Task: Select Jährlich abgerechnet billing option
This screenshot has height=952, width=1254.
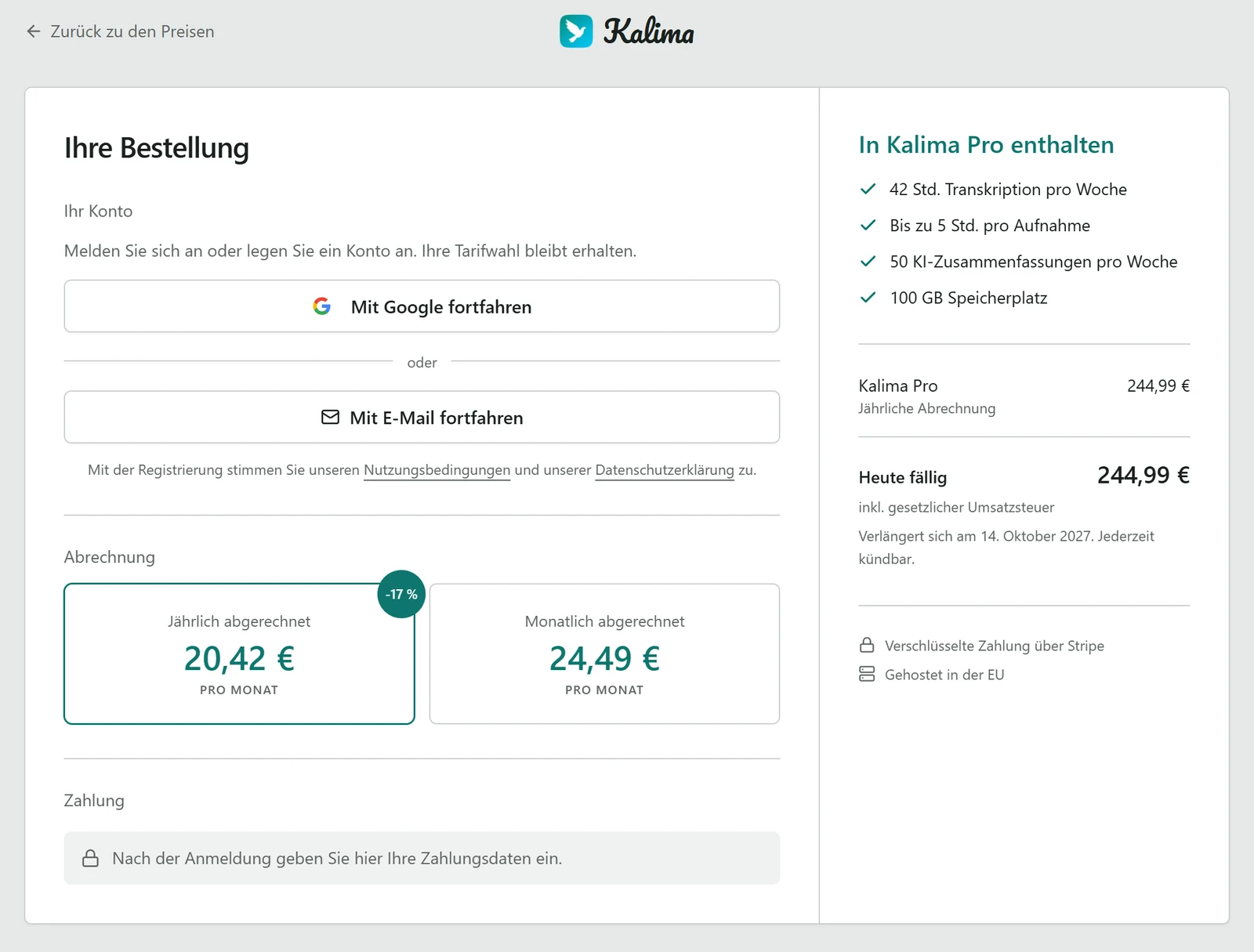Action: pyautogui.click(x=239, y=653)
